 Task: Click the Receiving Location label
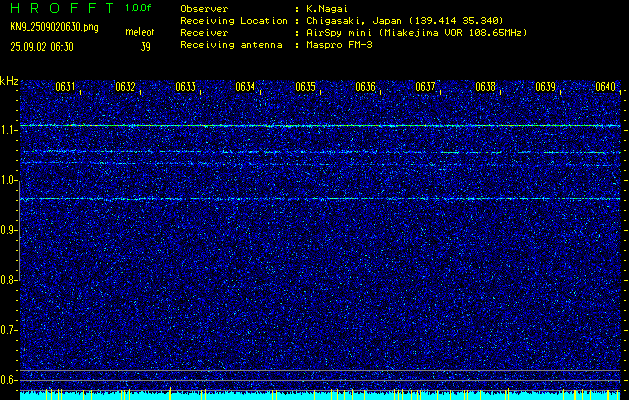click(x=234, y=20)
